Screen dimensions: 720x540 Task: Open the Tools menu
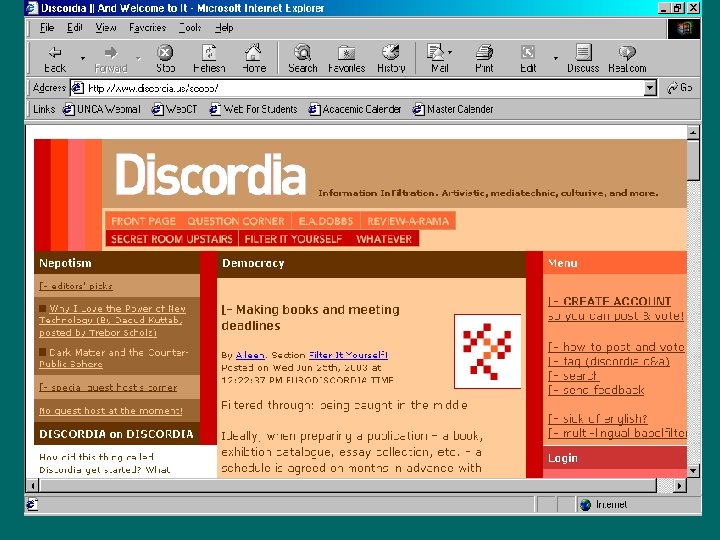190,28
